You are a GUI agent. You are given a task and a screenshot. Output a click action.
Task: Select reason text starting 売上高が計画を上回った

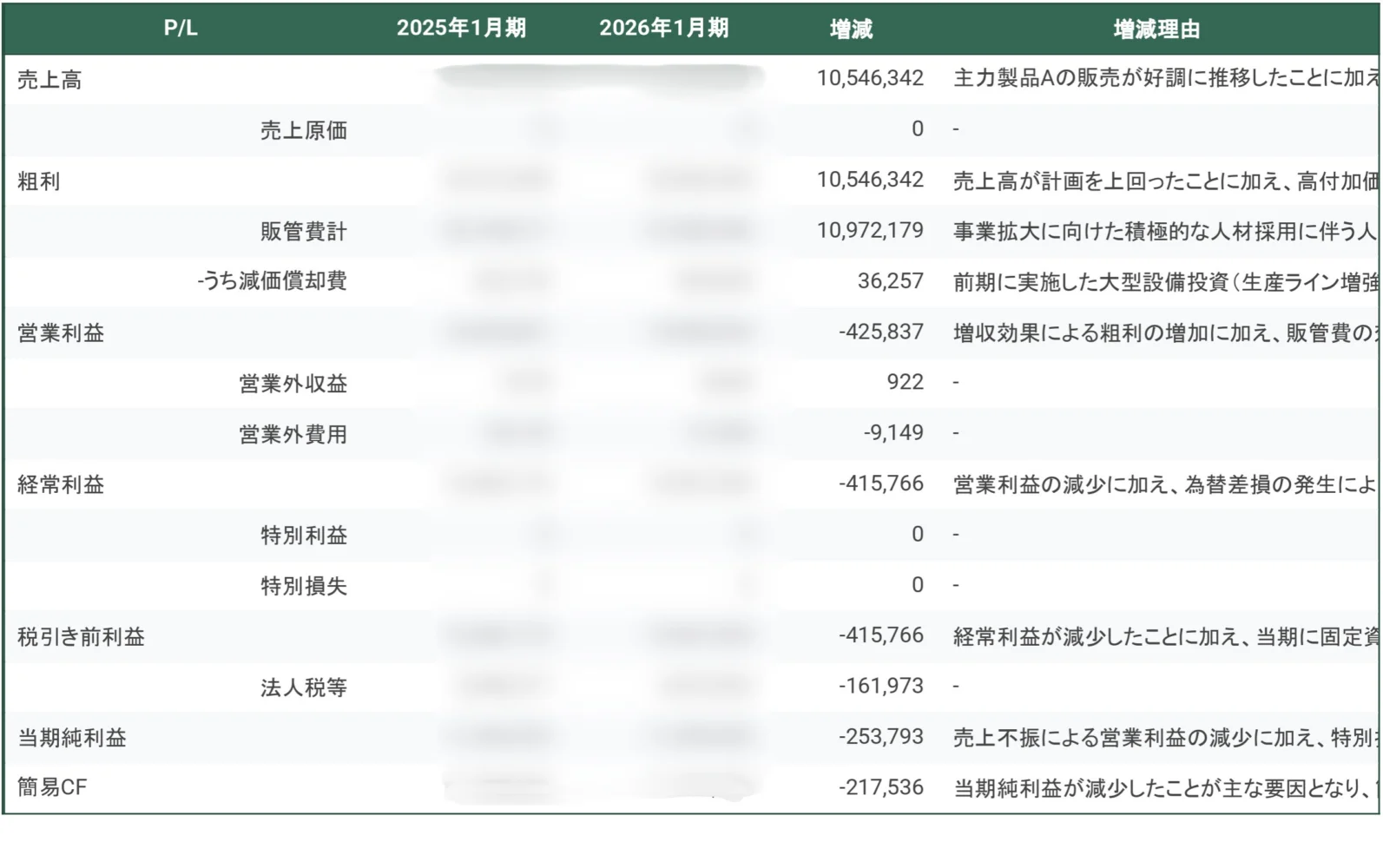(x=1166, y=181)
